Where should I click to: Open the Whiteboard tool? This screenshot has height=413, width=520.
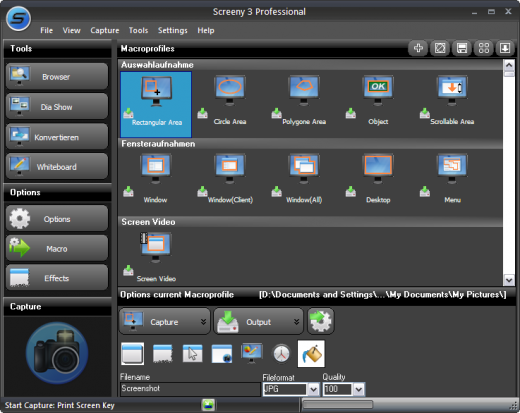pos(57,167)
